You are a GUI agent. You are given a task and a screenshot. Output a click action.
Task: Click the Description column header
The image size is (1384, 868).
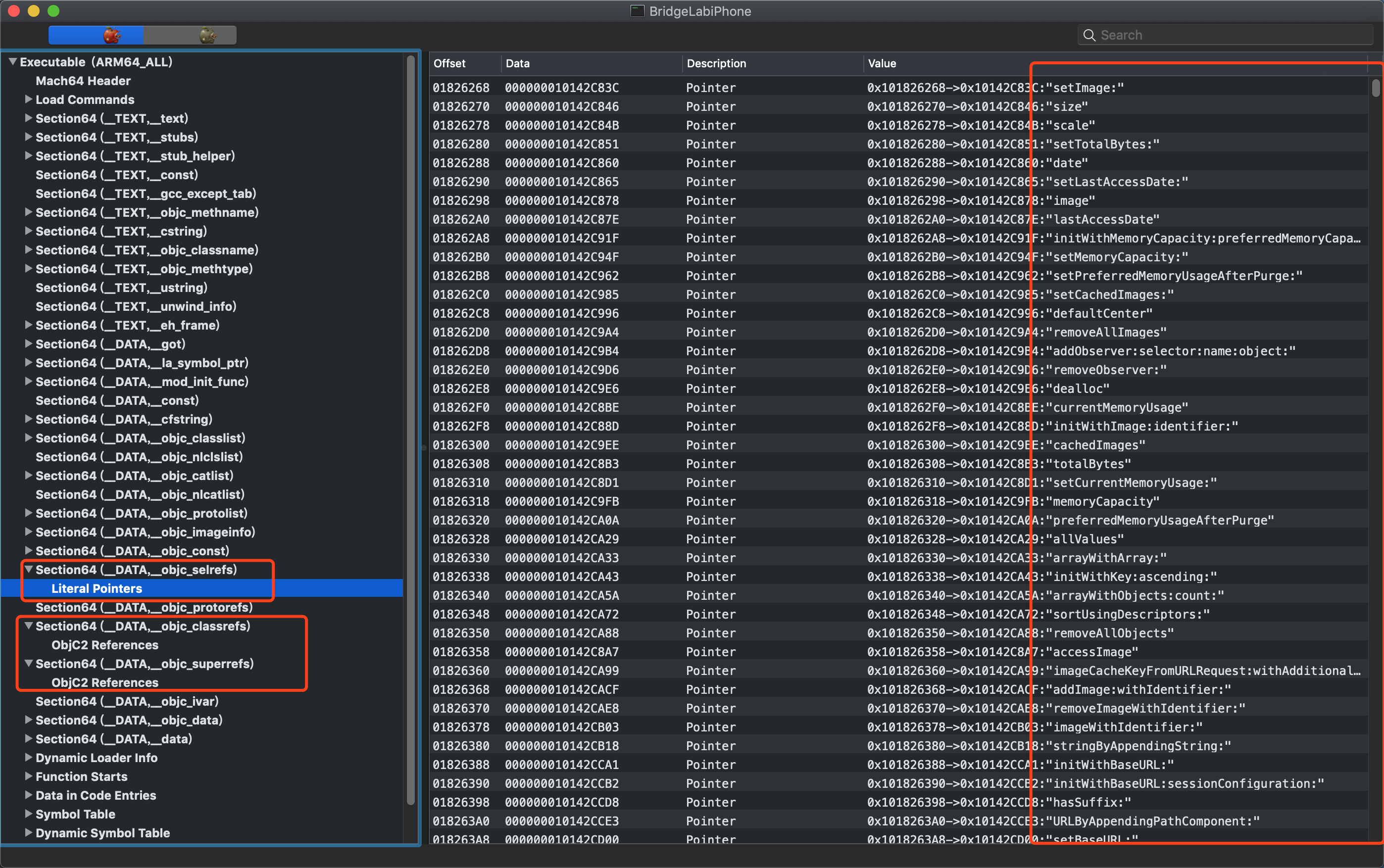(x=716, y=63)
